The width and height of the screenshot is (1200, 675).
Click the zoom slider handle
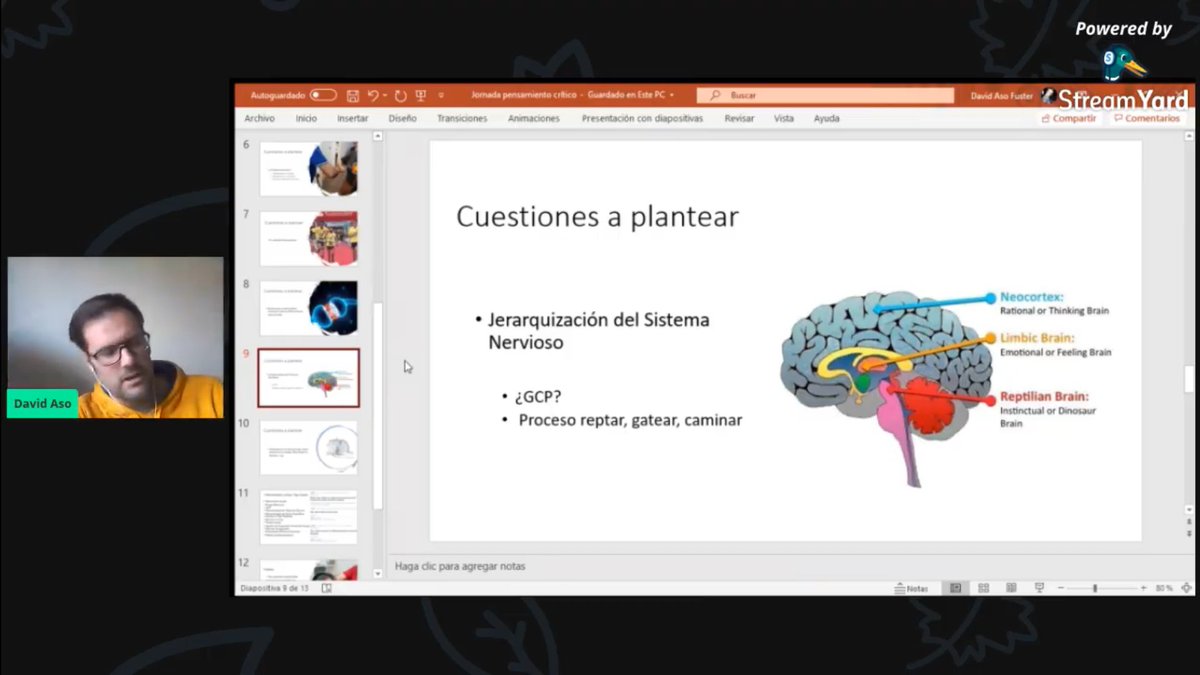tap(1094, 588)
